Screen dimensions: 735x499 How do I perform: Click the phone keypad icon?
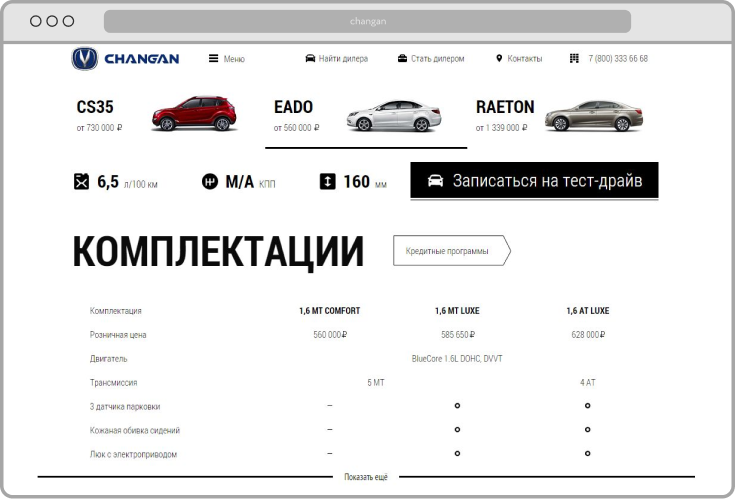point(574,59)
